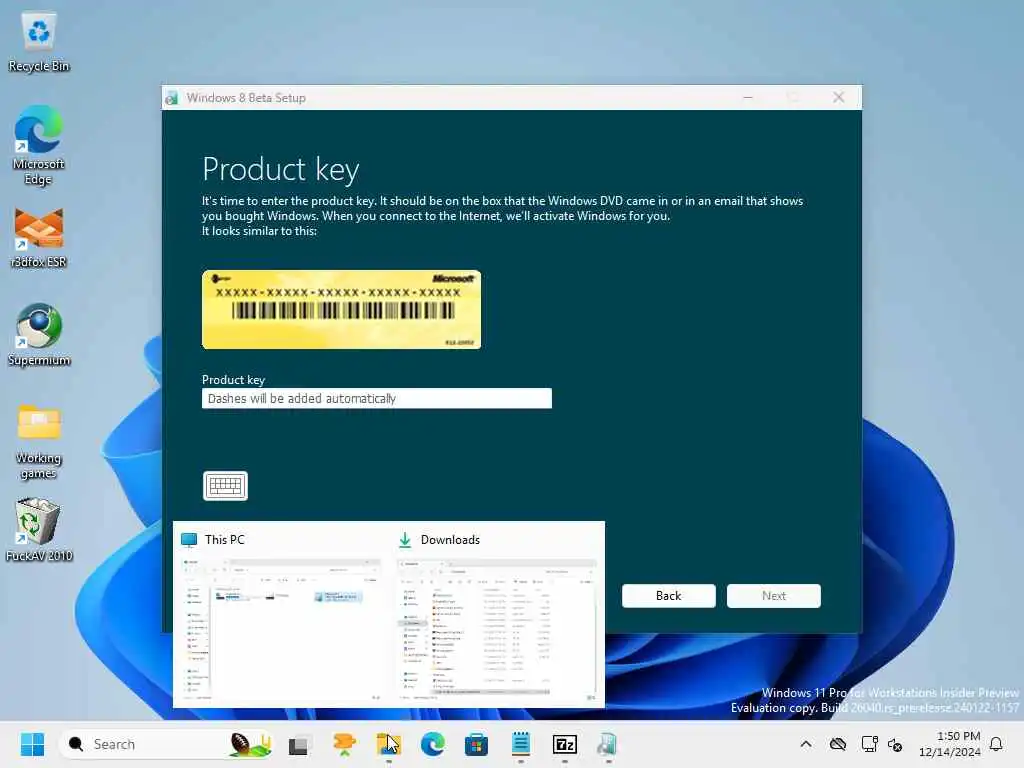
Task: Open Notepad from the taskbar
Action: click(x=520, y=744)
